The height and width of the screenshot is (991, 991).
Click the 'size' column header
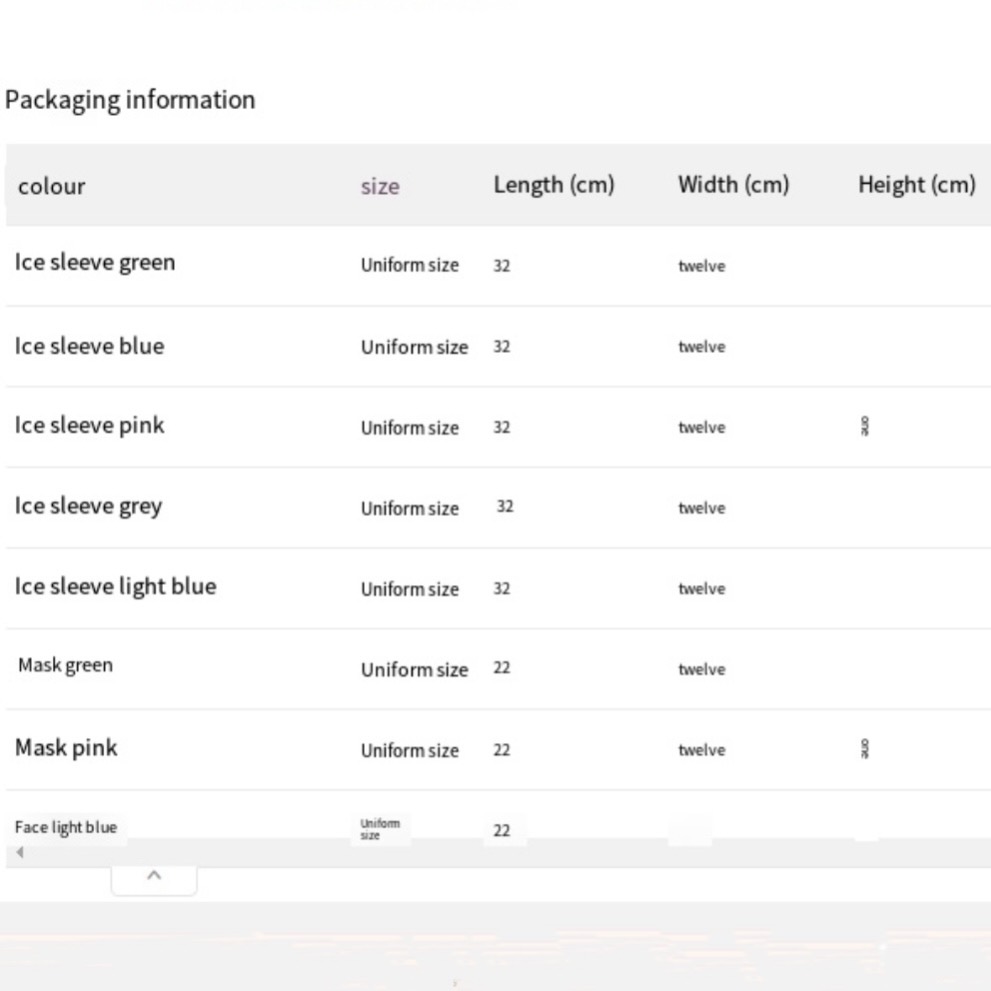380,186
